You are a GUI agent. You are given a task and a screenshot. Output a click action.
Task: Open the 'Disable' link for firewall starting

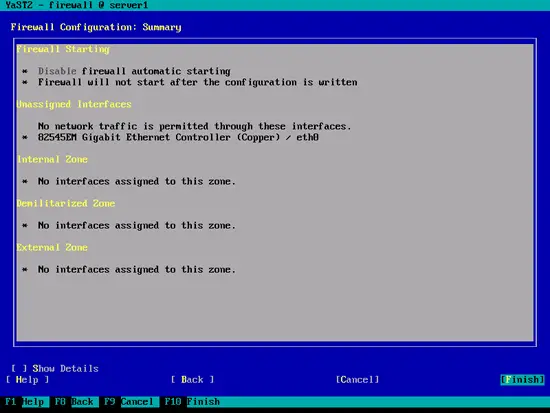[x=57, y=71]
